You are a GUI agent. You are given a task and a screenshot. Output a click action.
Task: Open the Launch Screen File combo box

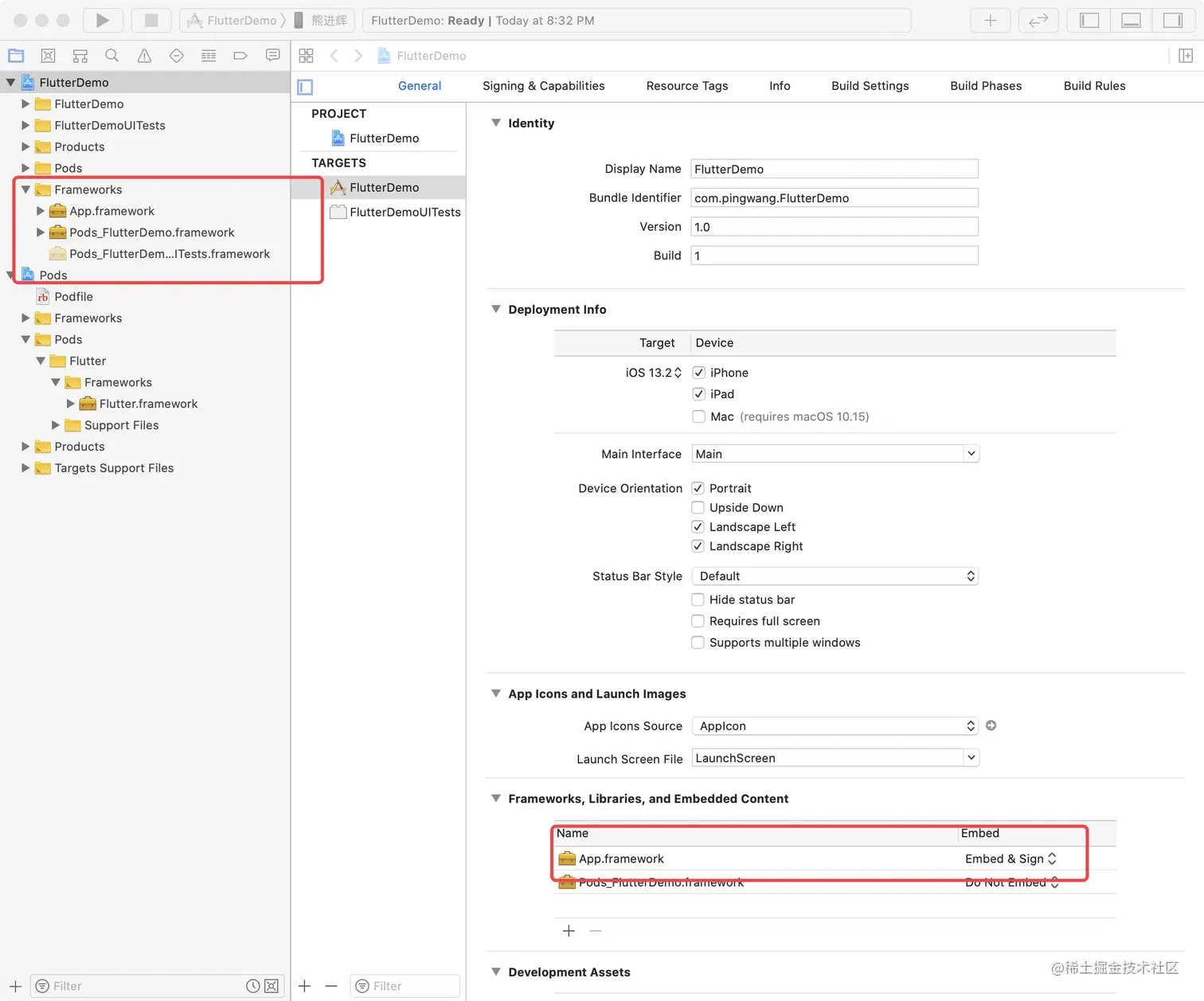click(835, 758)
